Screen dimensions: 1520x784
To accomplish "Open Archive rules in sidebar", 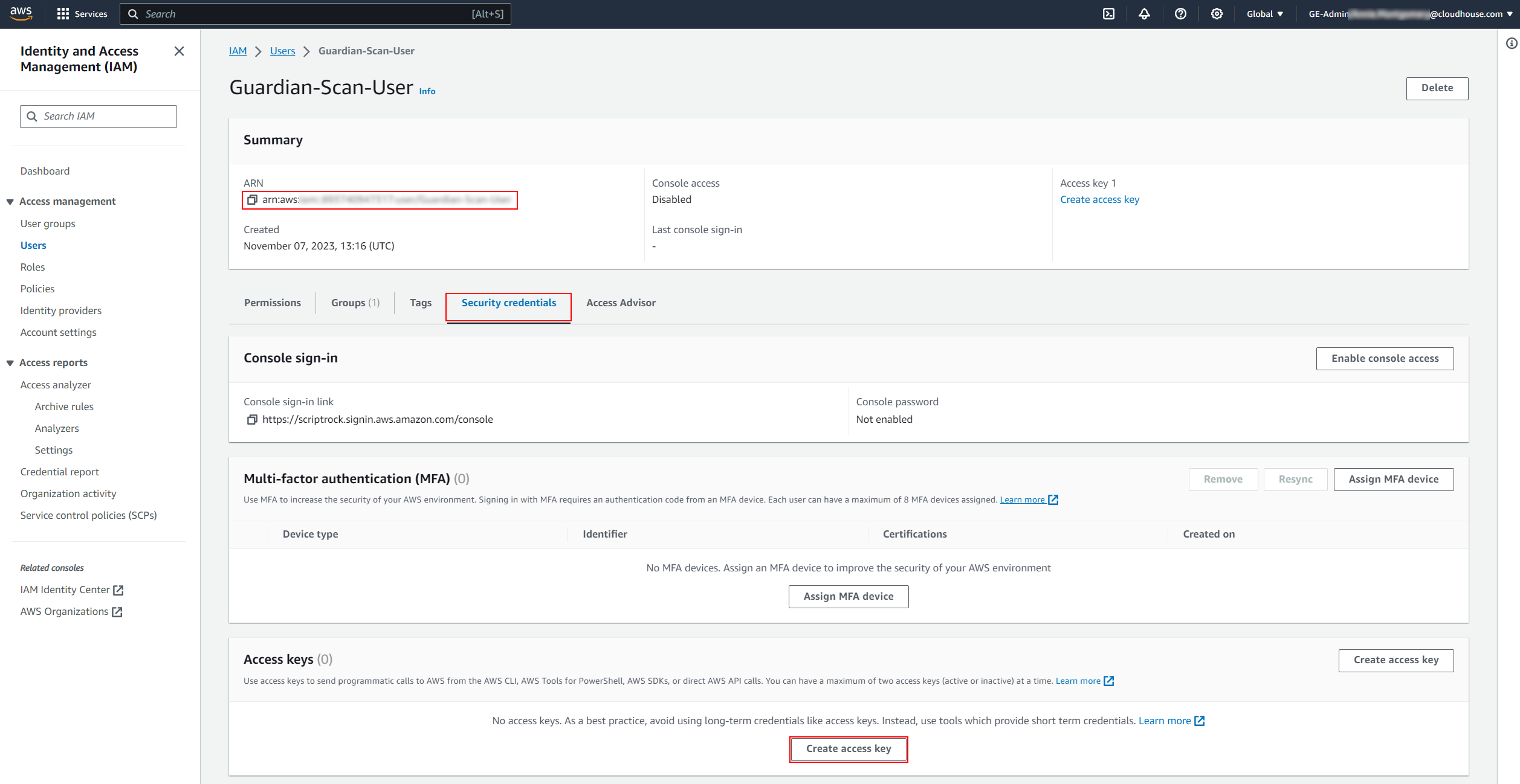I will (64, 406).
